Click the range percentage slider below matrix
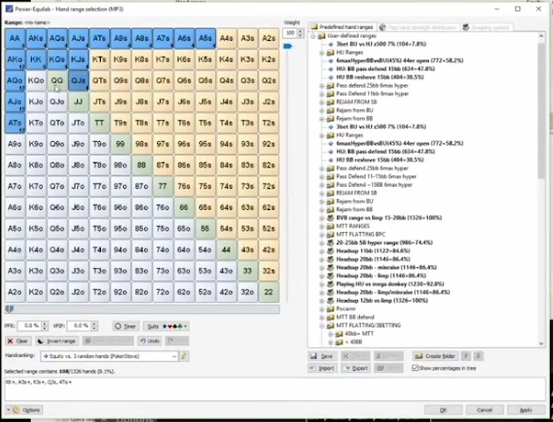 point(142,310)
